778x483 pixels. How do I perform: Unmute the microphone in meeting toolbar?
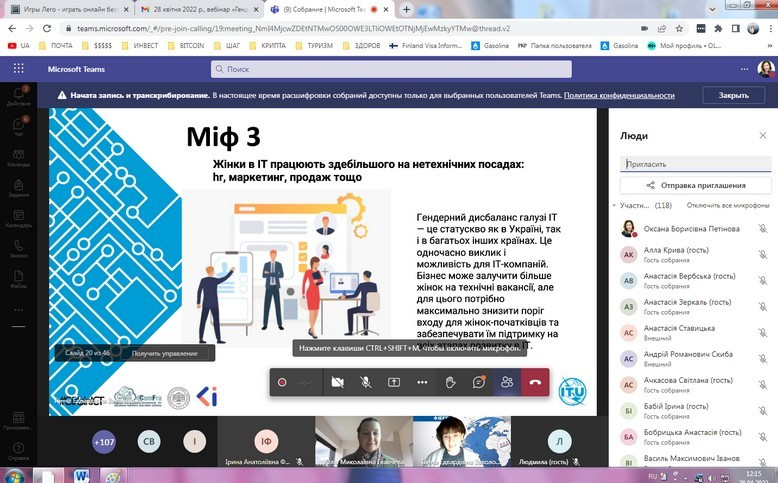coord(366,382)
